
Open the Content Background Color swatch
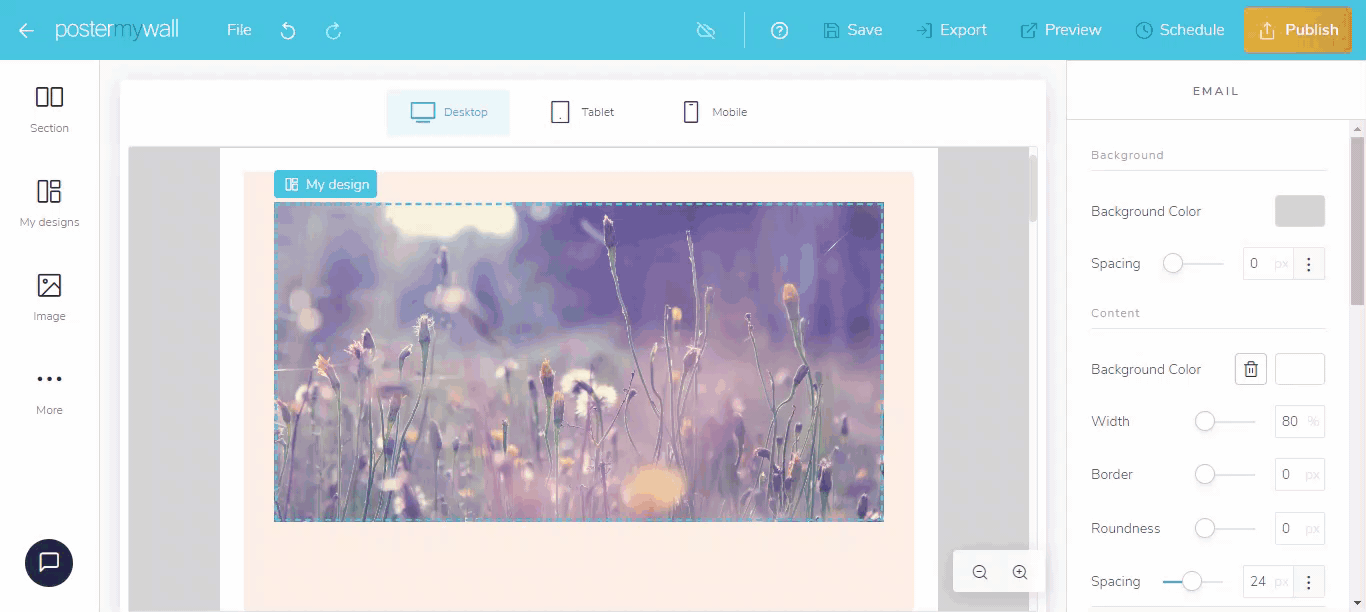[x=1300, y=369]
